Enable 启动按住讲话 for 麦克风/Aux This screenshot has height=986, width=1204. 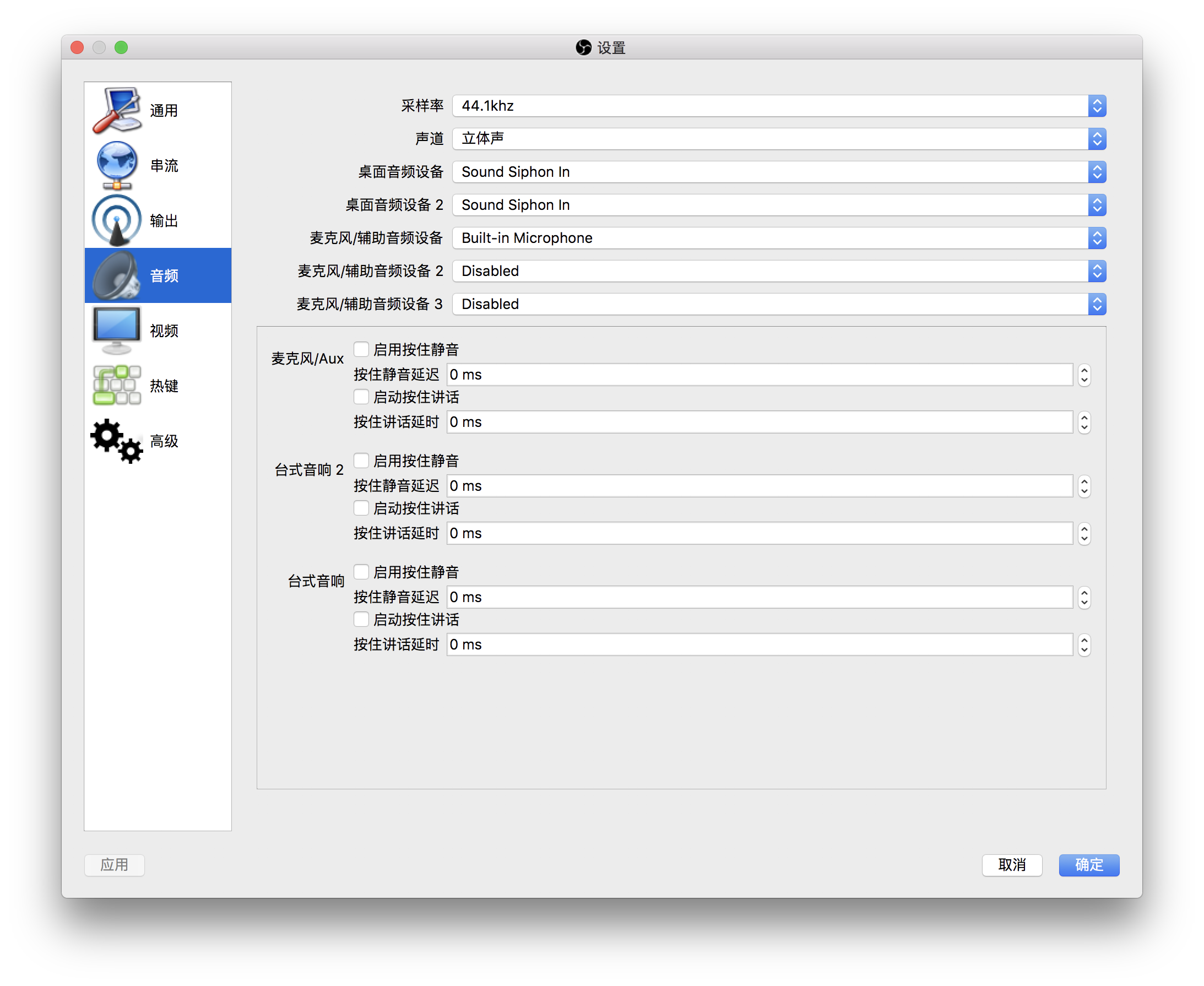point(361,397)
